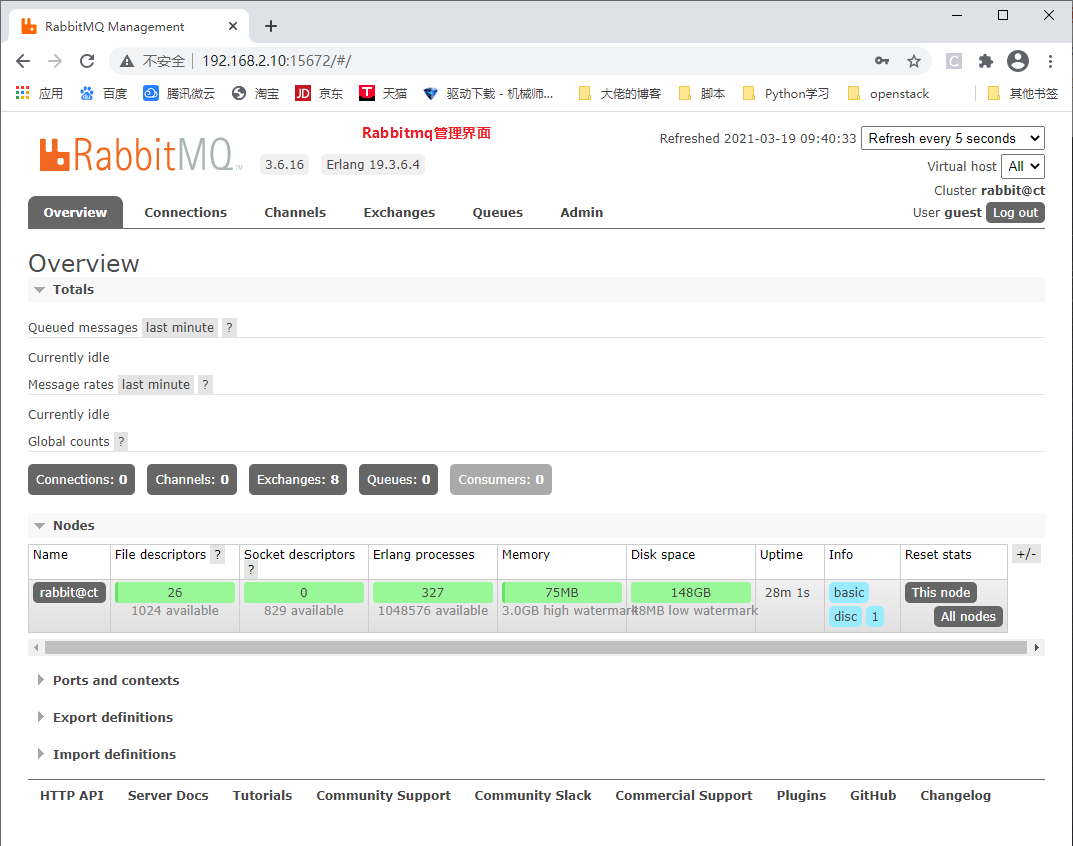This screenshot has height=846, width=1073.
Task: Open the 驱动下载 bookmark
Action: click(x=488, y=93)
